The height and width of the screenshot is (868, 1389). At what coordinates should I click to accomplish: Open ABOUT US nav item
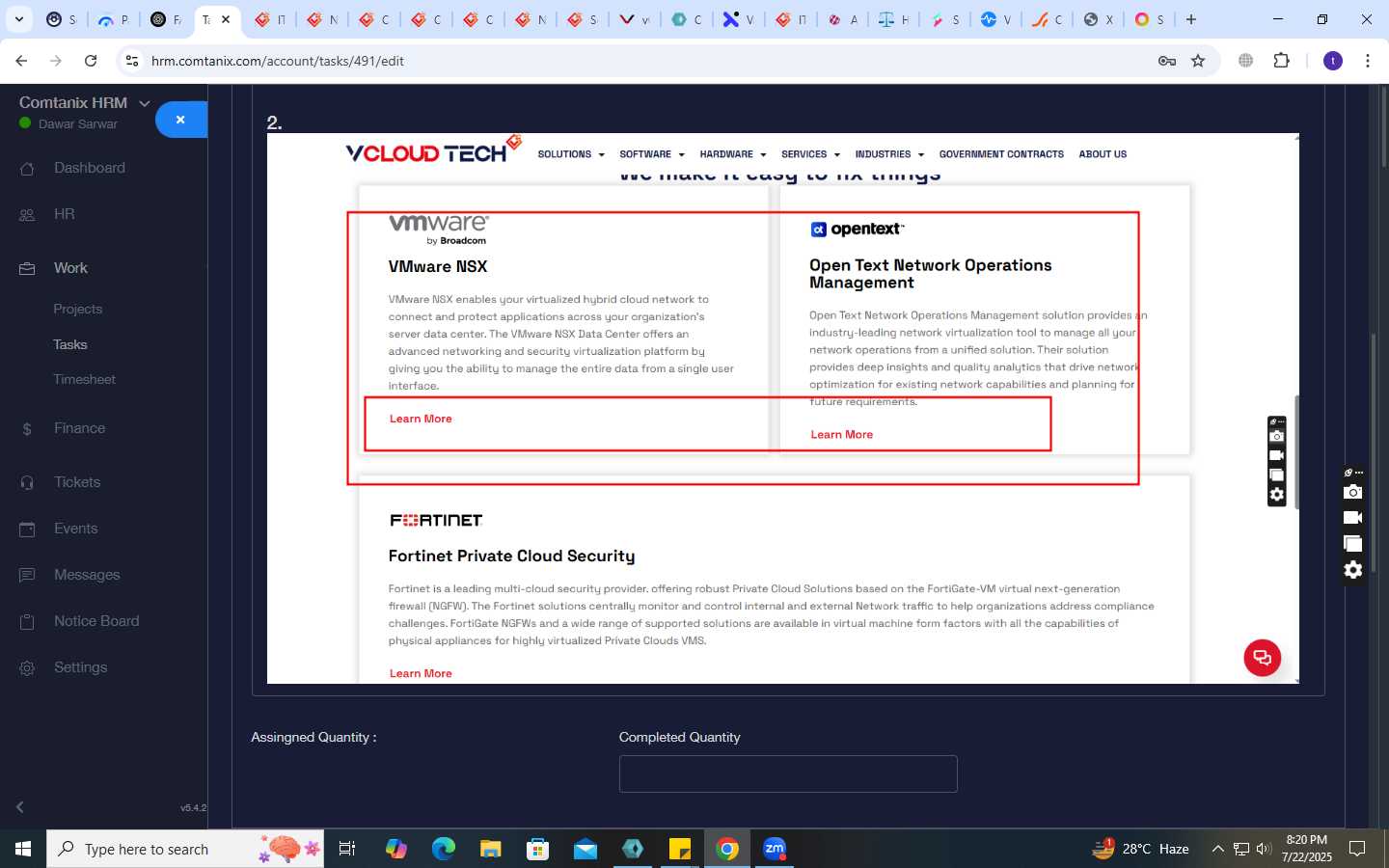[1103, 154]
